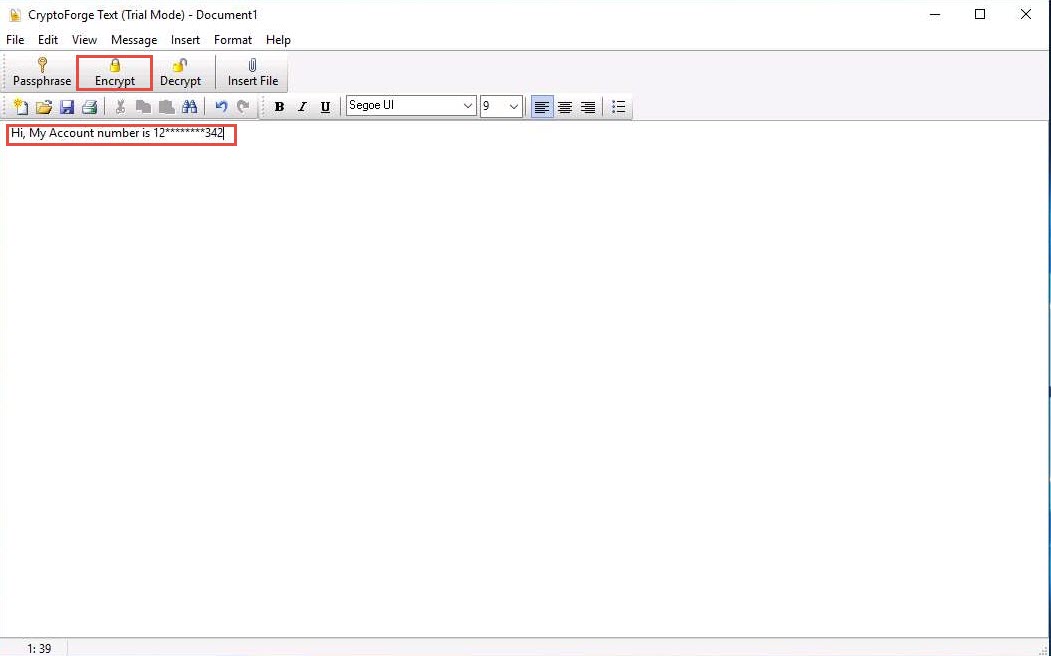Expand the Segoe UI font dropdown

tap(468, 107)
